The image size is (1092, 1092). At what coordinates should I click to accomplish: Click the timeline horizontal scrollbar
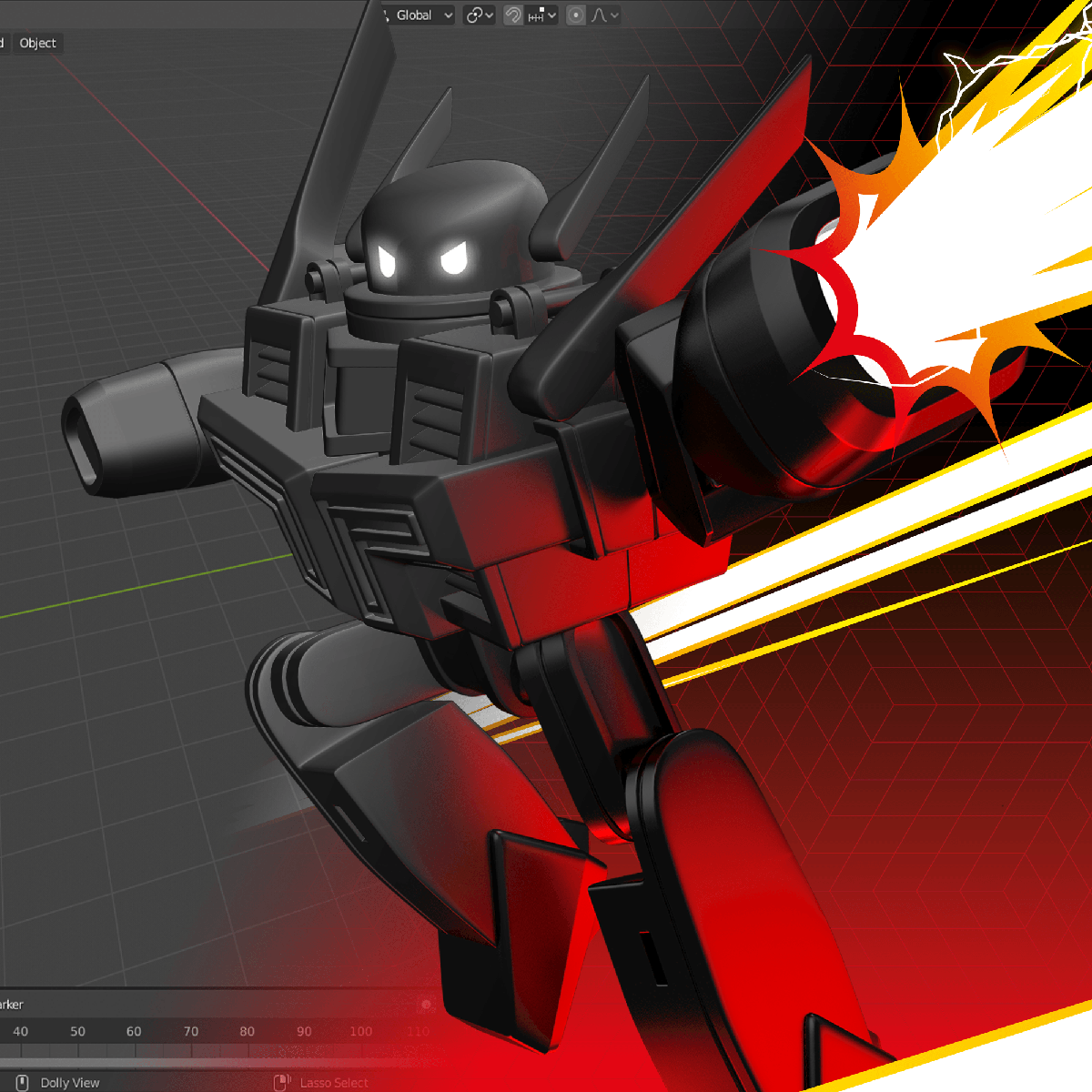pyautogui.click(x=182, y=1061)
